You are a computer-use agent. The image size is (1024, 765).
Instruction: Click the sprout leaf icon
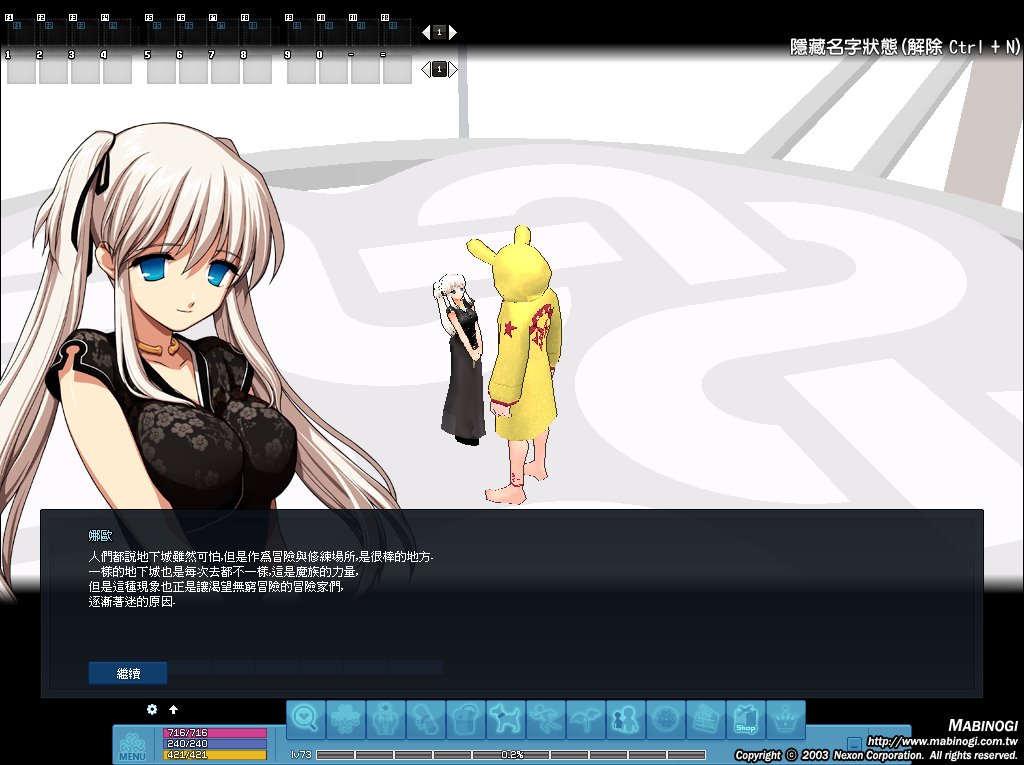tap(586, 719)
